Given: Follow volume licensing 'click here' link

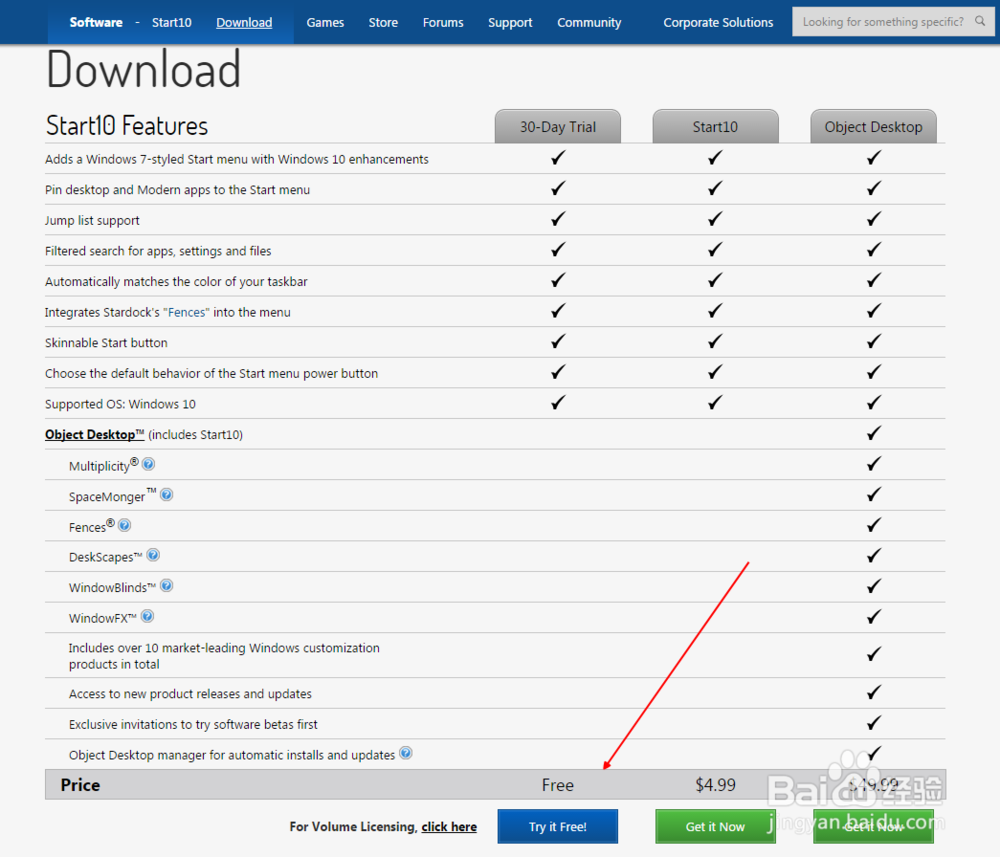Looking at the screenshot, I should (x=449, y=827).
